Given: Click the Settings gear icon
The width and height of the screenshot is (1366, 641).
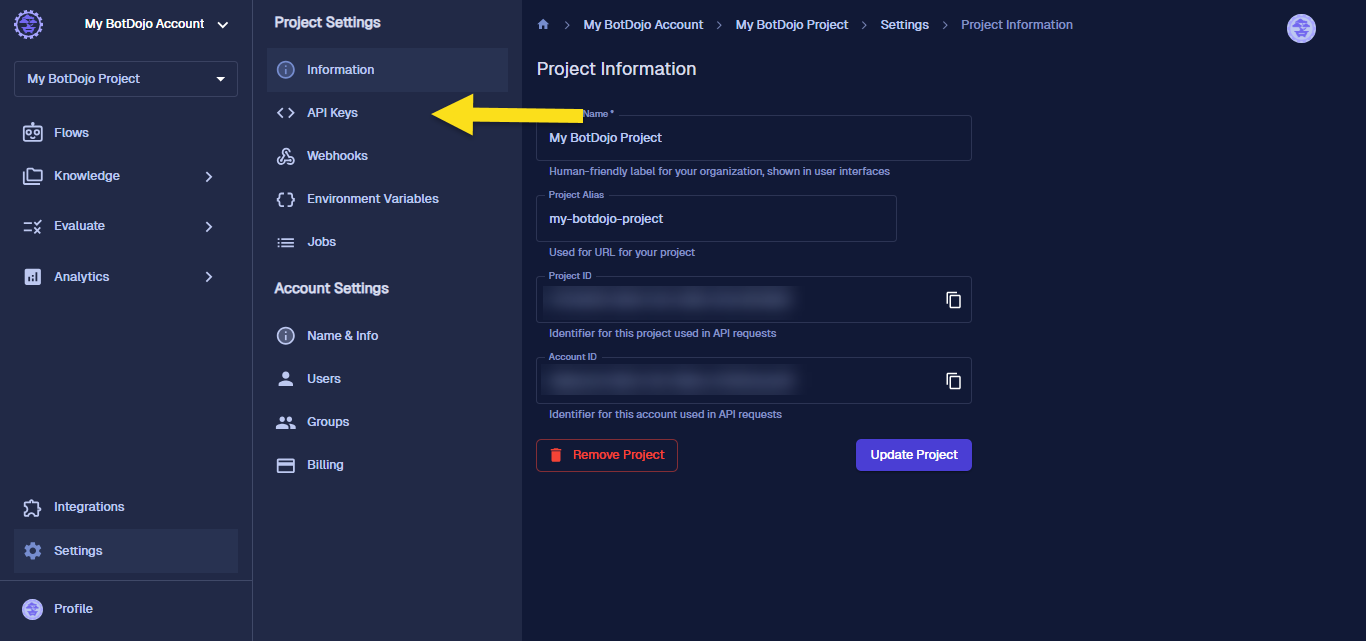Looking at the screenshot, I should click(x=33, y=551).
